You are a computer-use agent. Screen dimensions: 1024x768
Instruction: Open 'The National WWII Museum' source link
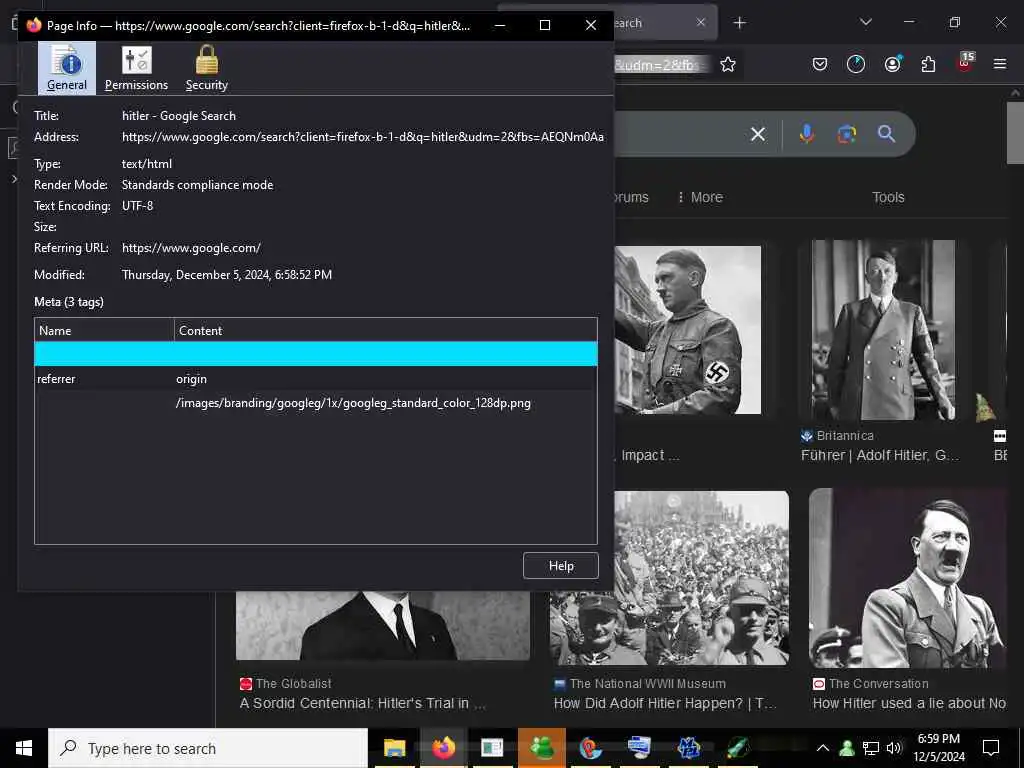(x=640, y=684)
